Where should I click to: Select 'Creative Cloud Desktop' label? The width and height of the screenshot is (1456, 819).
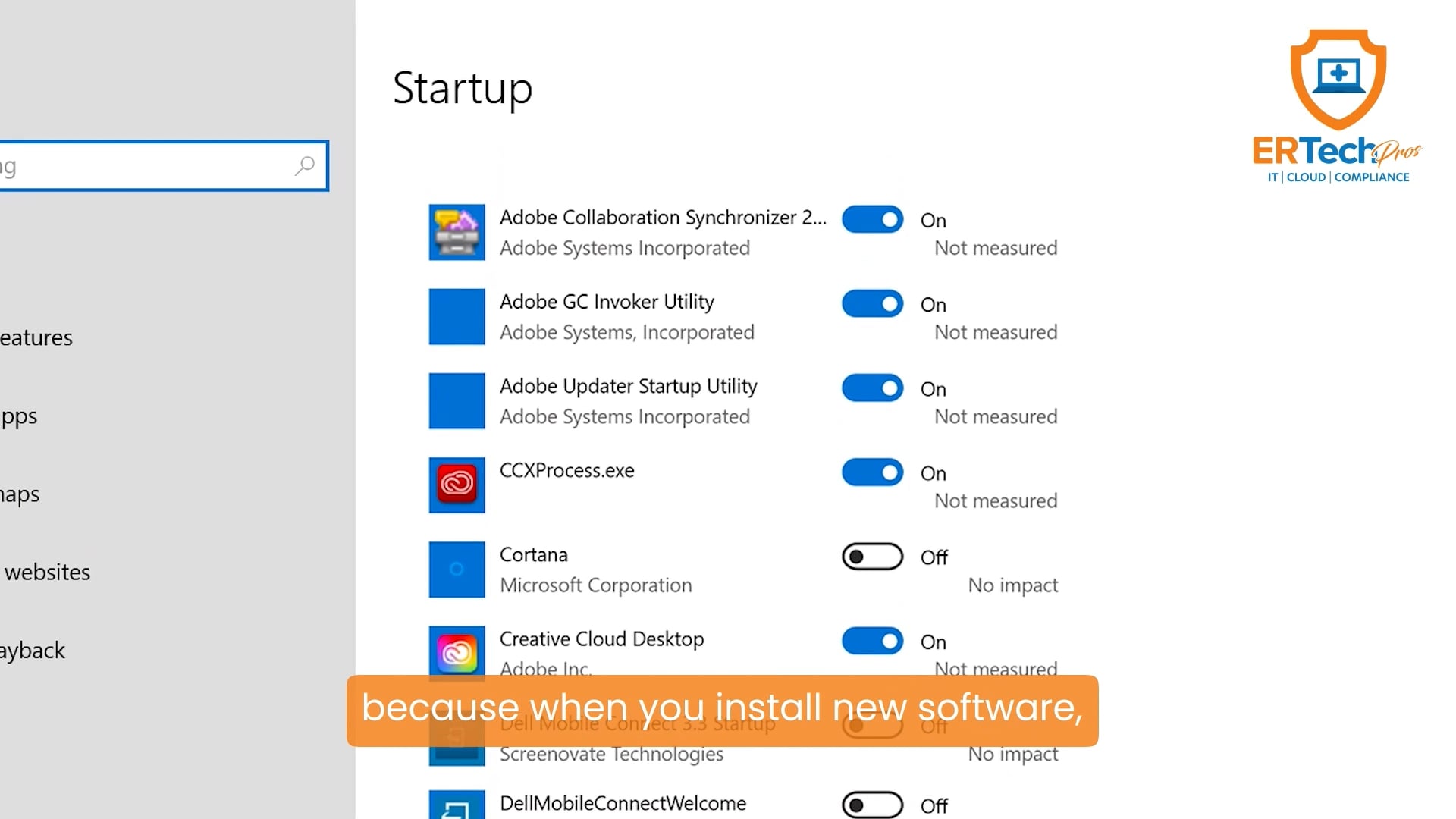[x=602, y=639]
